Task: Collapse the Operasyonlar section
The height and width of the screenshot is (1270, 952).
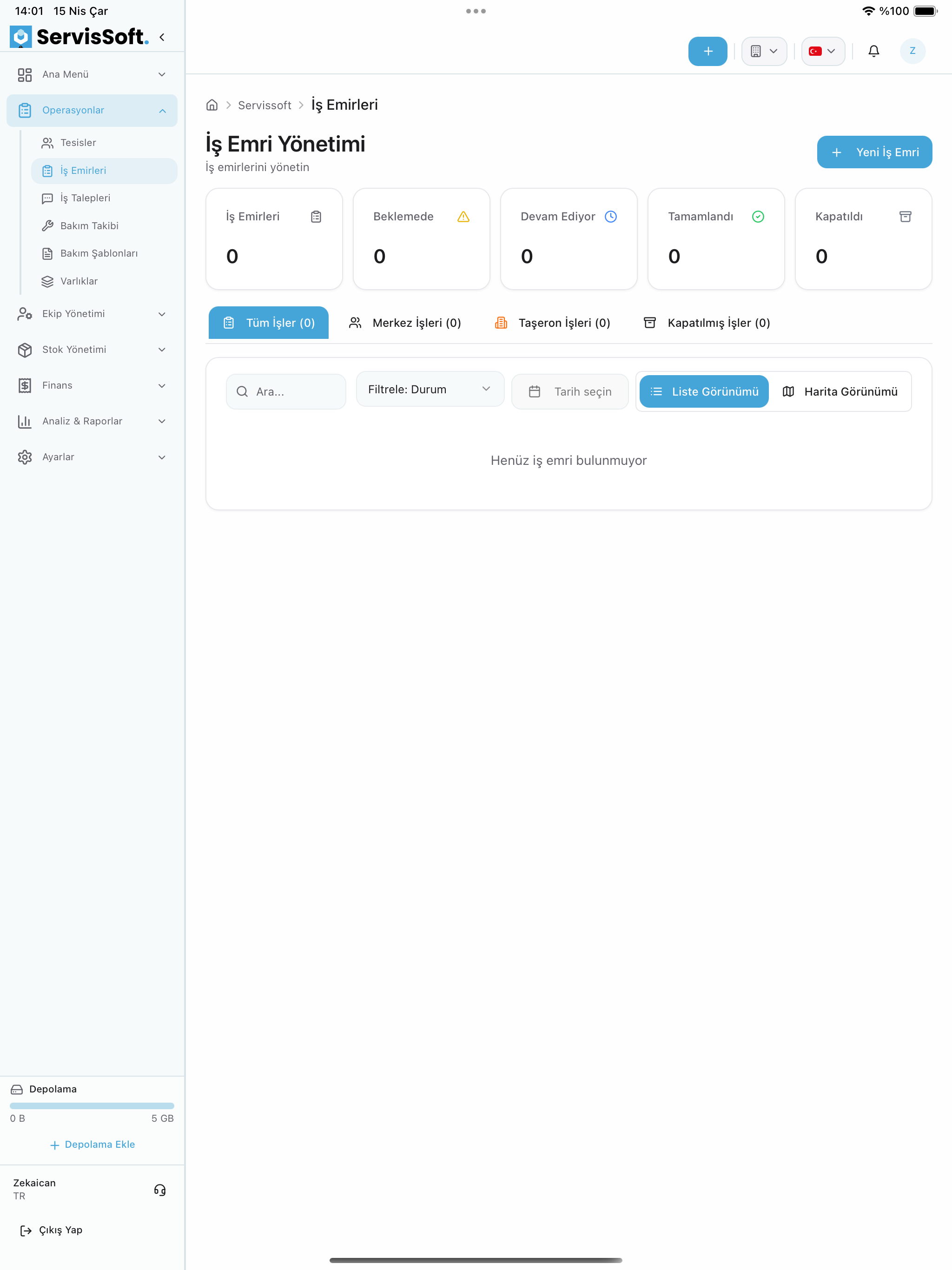Action: (92, 110)
